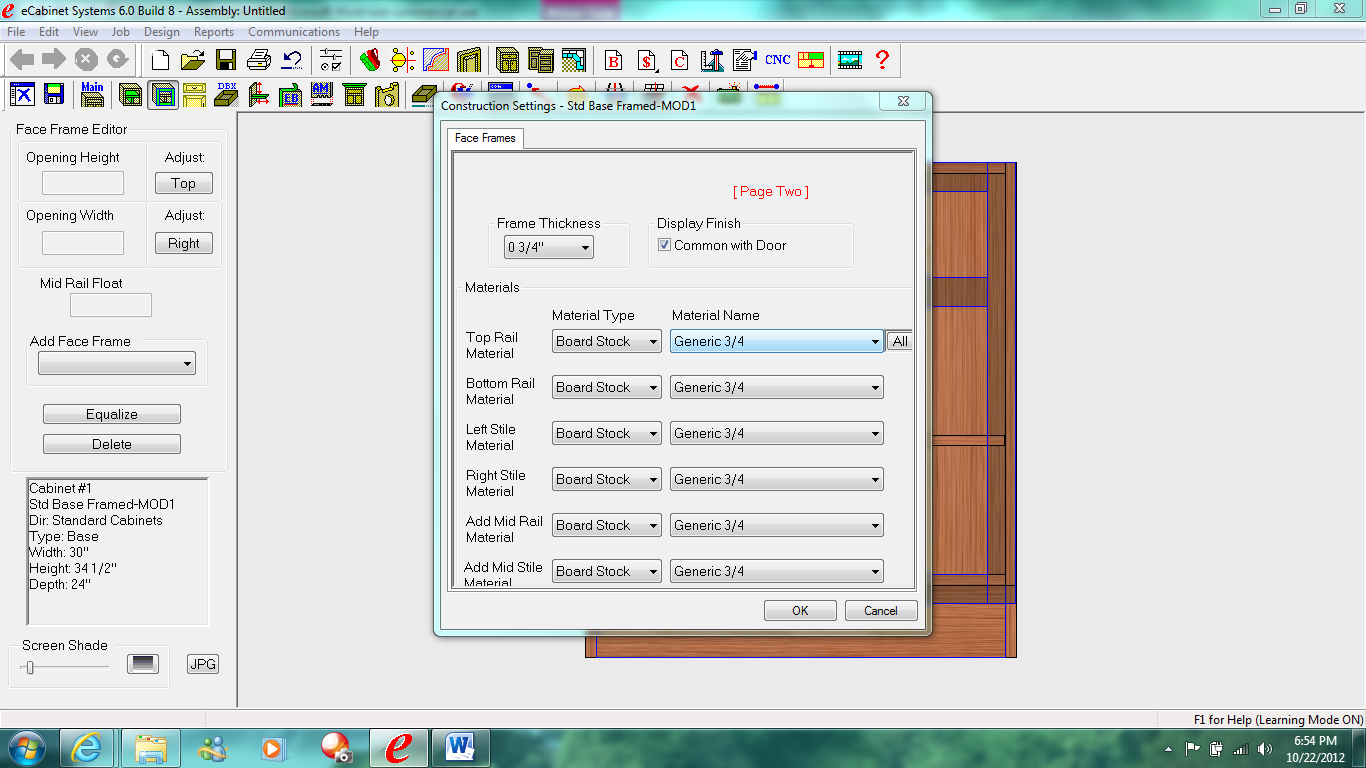
Task: Click the Print icon in toolbar
Action: 258,60
